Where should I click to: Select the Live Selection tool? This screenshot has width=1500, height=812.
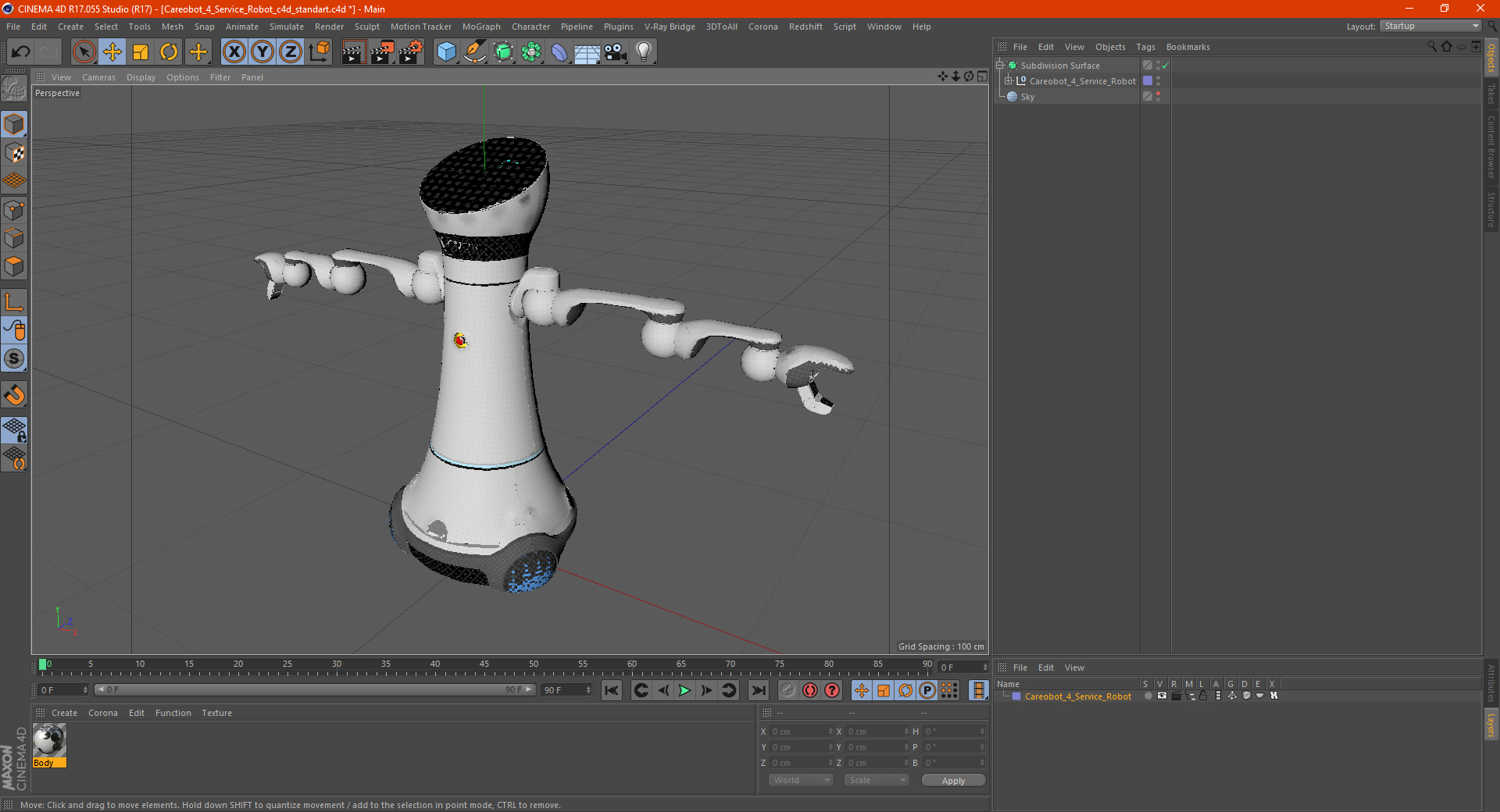(x=84, y=52)
